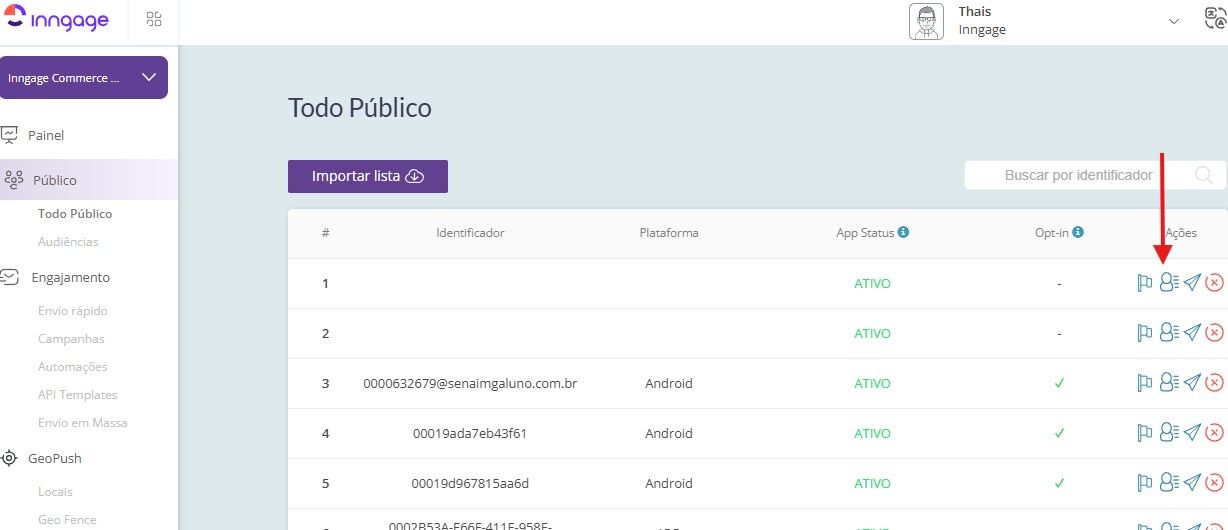Expand the Thais user menu chevron
The height and width of the screenshot is (530, 1228).
(1174, 22)
